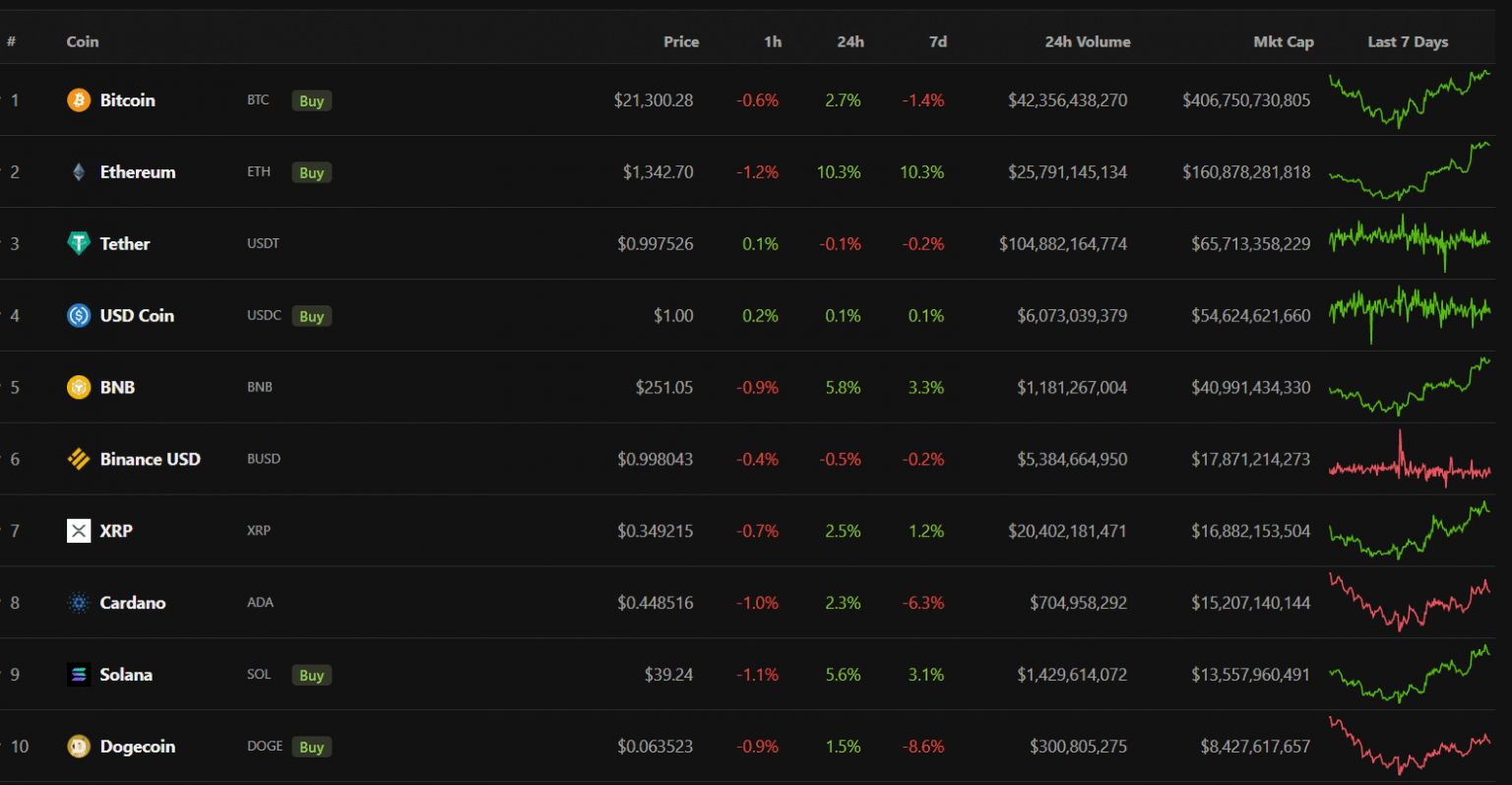
Task: Click Solana price $39.24
Action: coord(669,675)
